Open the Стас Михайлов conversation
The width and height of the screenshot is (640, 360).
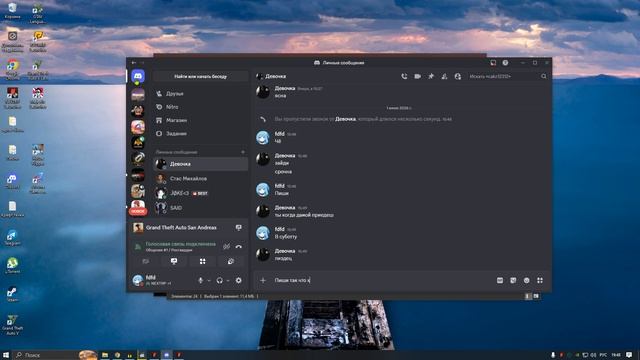tap(200, 179)
